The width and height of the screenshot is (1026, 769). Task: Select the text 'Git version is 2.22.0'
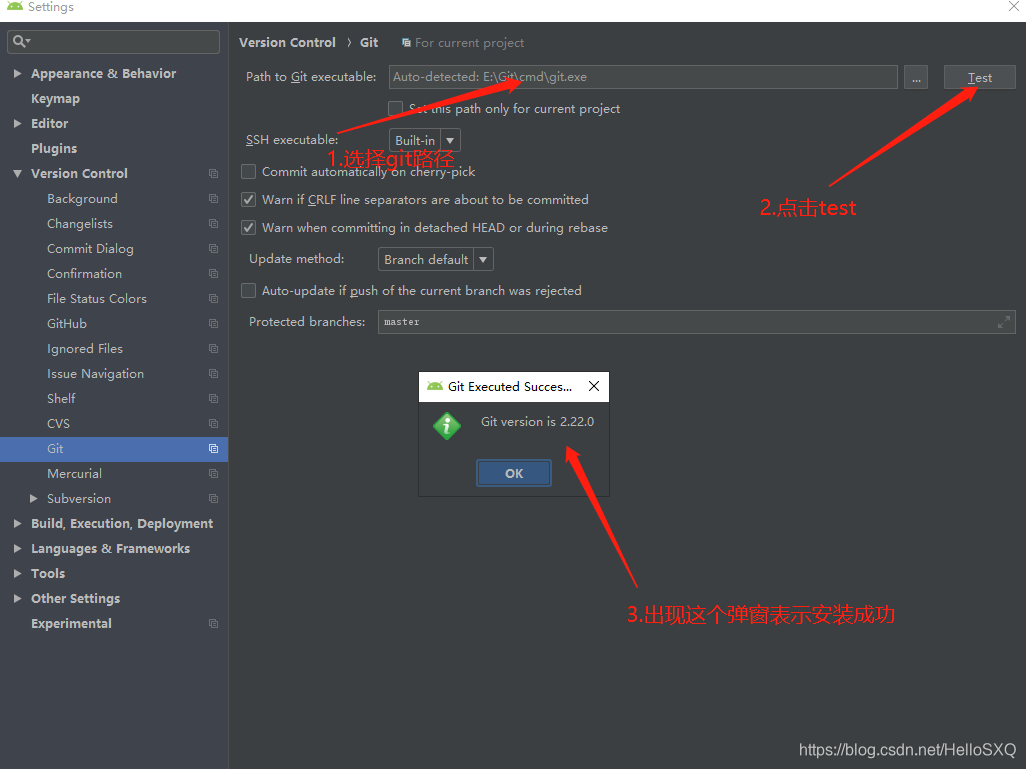tap(537, 422)
